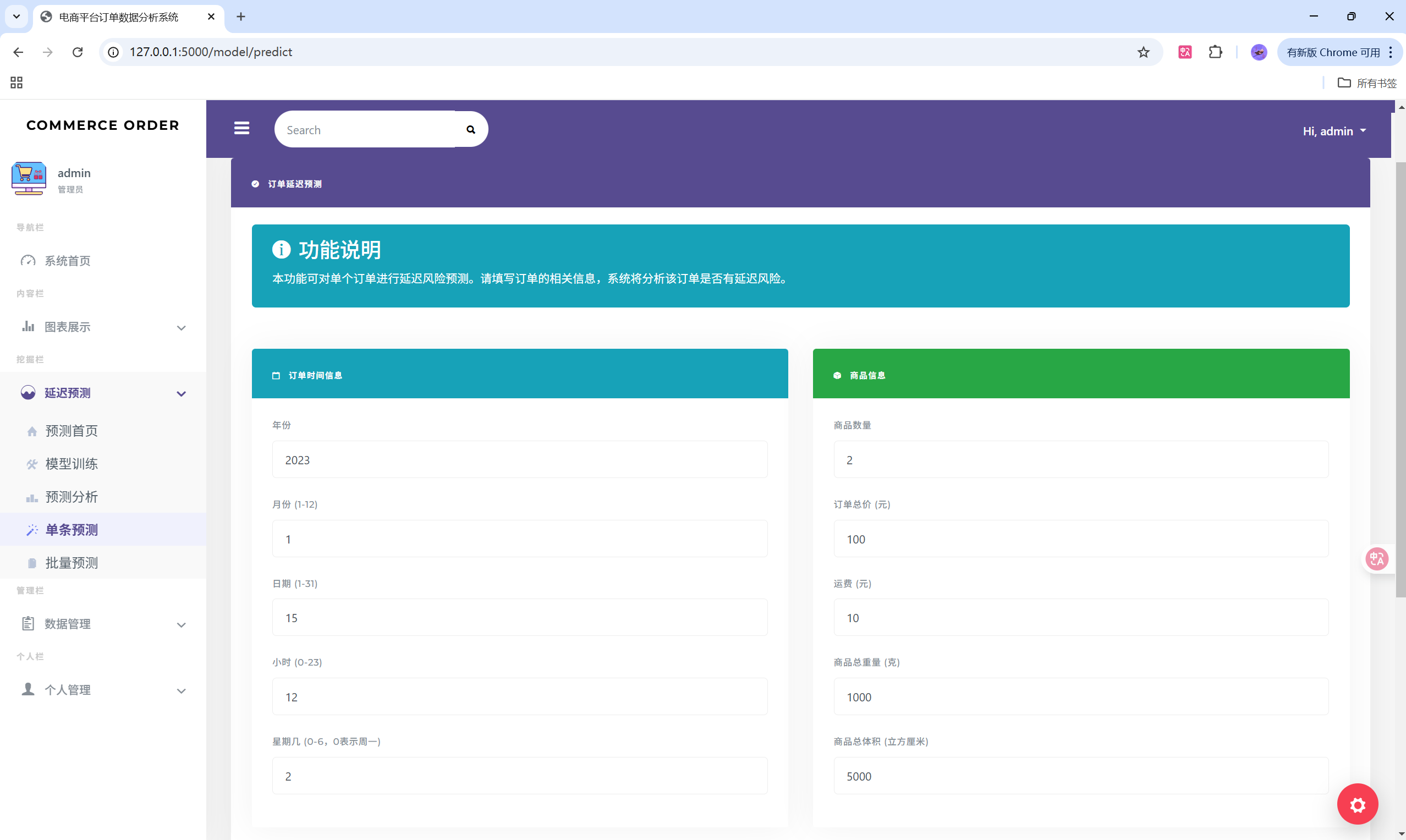The image size is (1406, 840).
Task: Click the search magnifier icon
Action: click(470, 130)
